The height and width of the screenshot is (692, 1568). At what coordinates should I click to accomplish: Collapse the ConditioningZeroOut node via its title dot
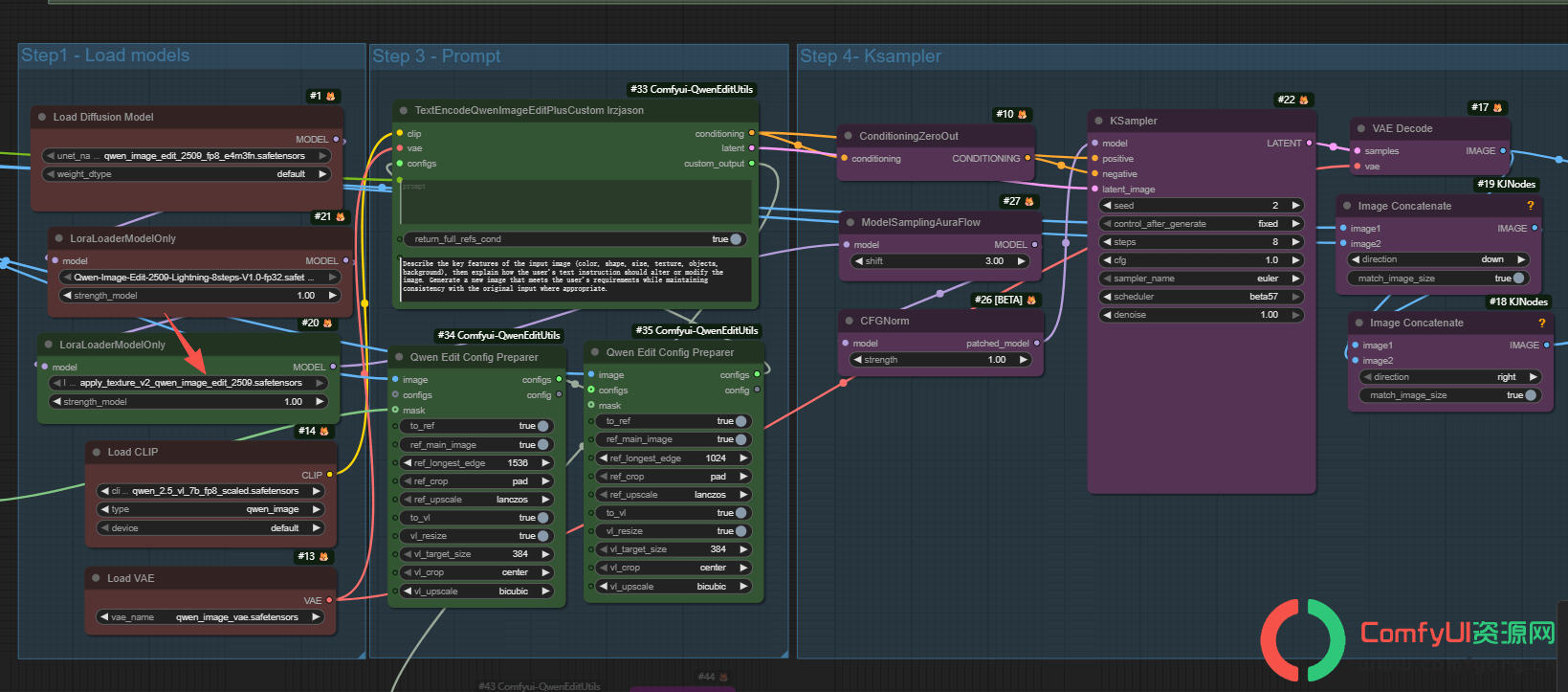coord(849,136)
